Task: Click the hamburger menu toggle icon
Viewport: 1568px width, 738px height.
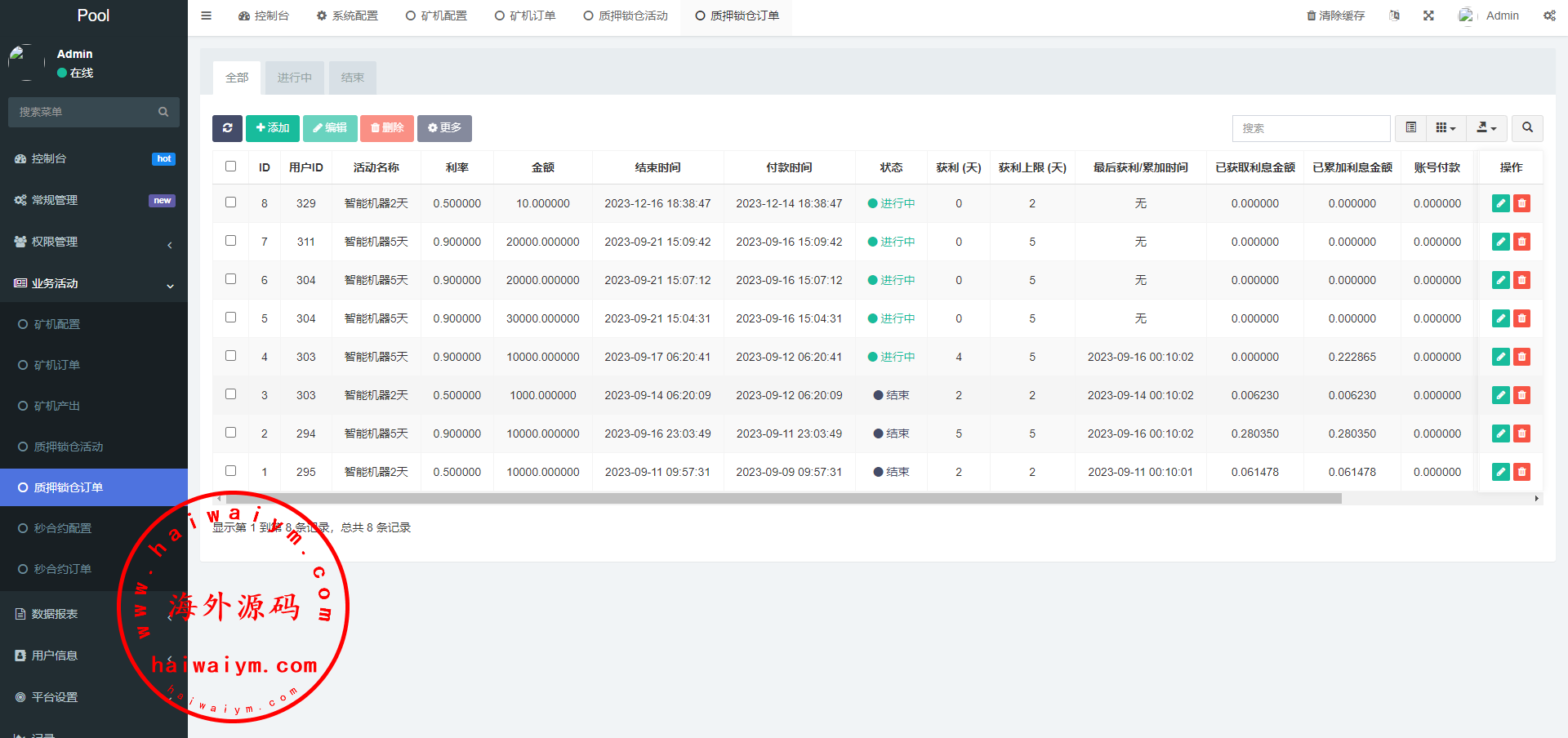Action: click(x=207, y=16)
